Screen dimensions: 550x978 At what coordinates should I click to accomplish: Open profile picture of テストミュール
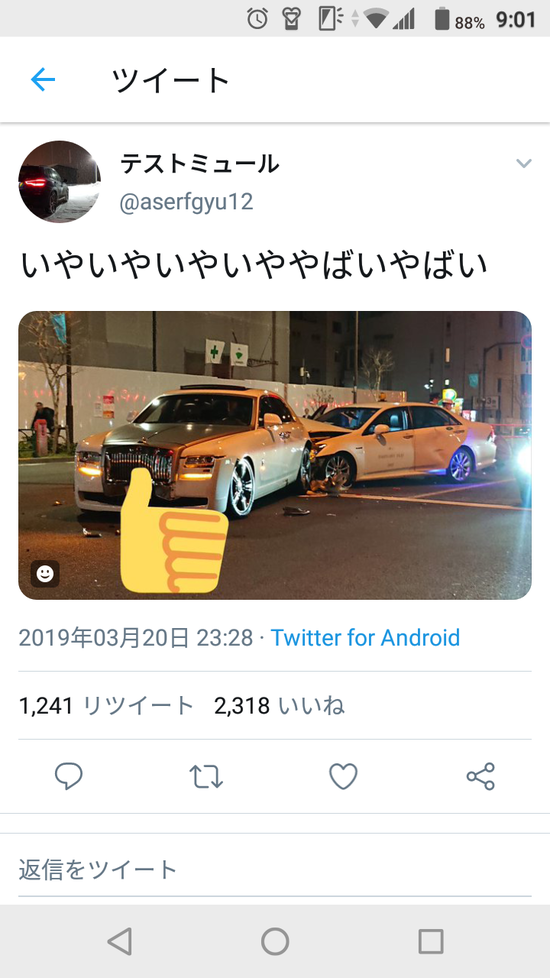pos(59,182)
